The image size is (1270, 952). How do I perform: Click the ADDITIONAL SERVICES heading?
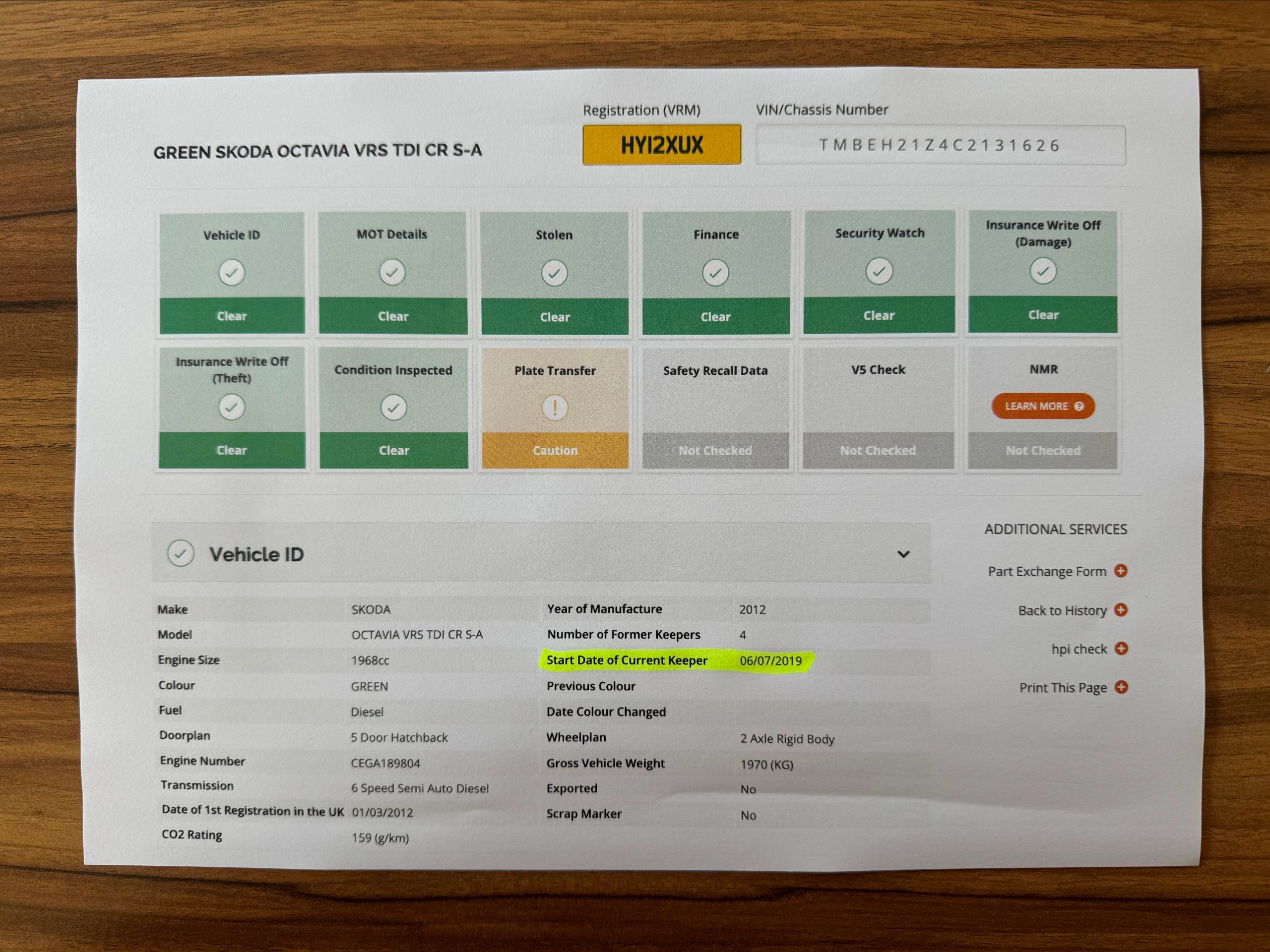point(1055,529)
